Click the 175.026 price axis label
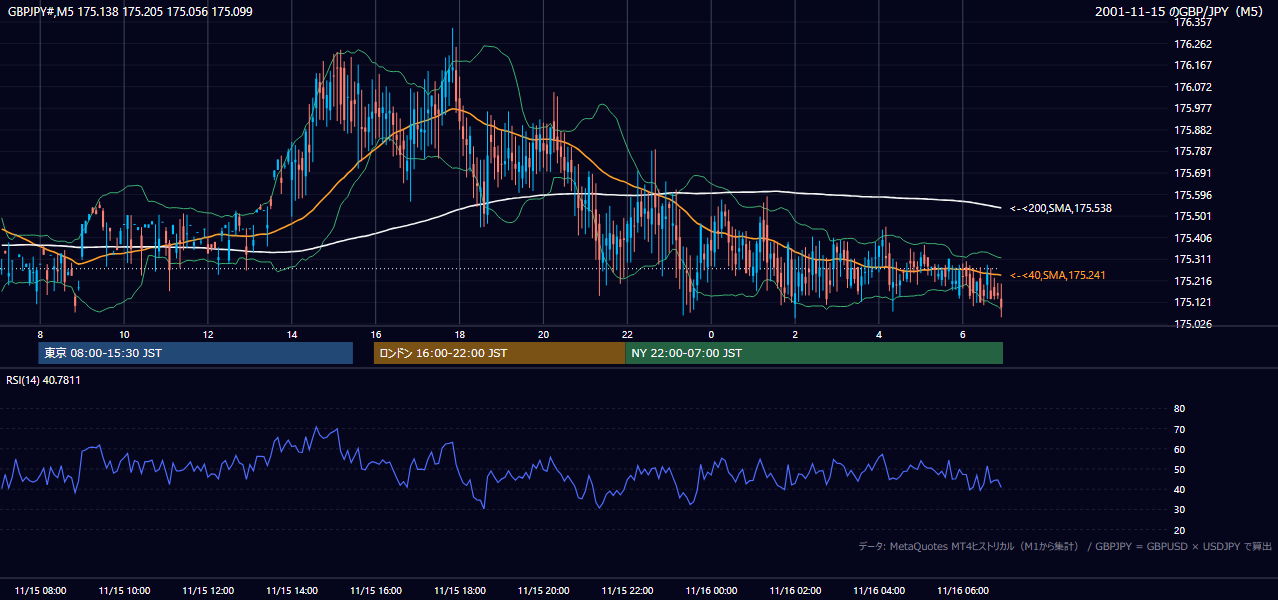The image size is (1278, 600). click(x=1193, y=324)
